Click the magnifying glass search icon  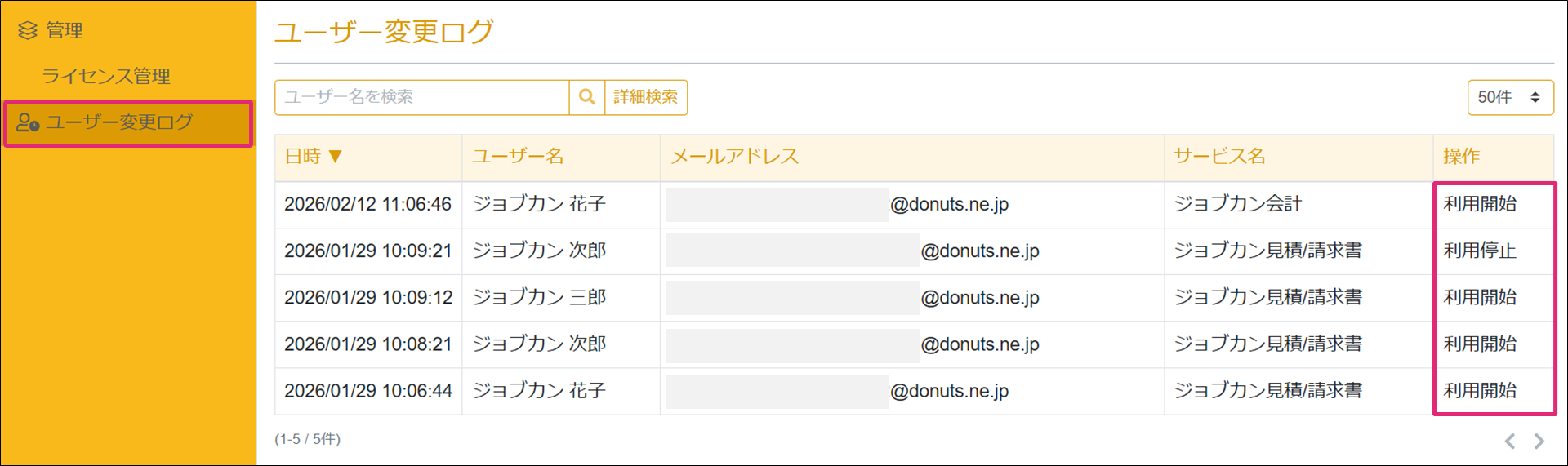pyautogui.click(x=586, y=97)
